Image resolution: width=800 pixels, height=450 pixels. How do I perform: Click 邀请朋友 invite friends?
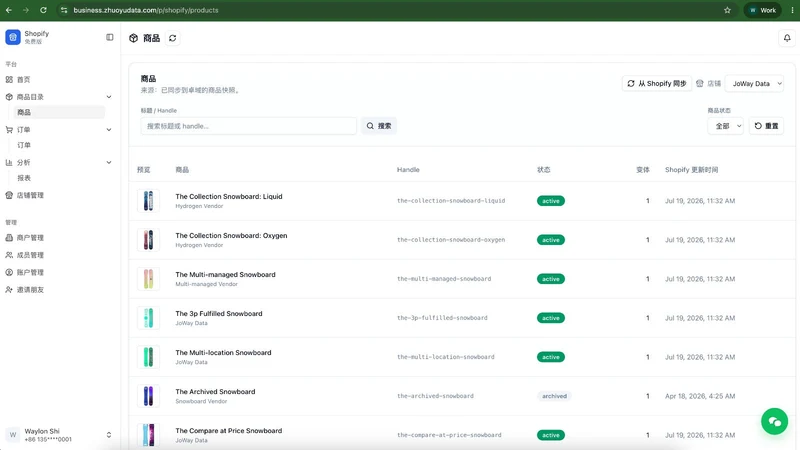click(30, 290)
